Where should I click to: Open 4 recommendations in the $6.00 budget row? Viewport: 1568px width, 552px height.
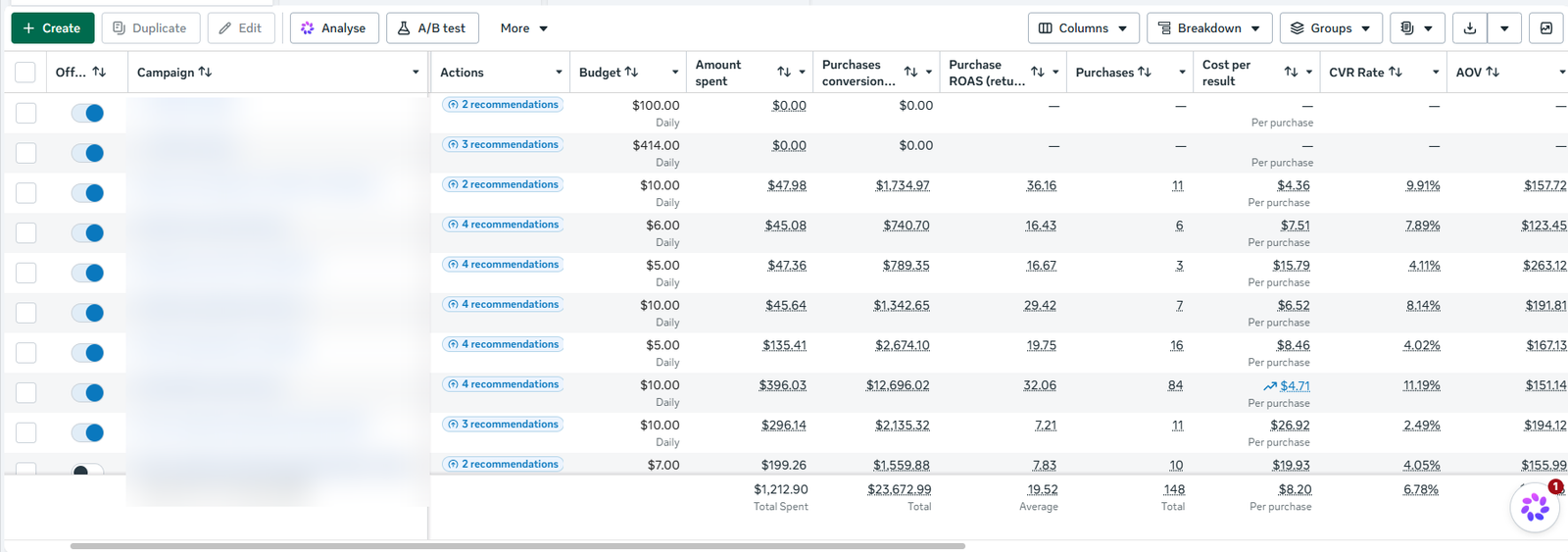[503, 225]
